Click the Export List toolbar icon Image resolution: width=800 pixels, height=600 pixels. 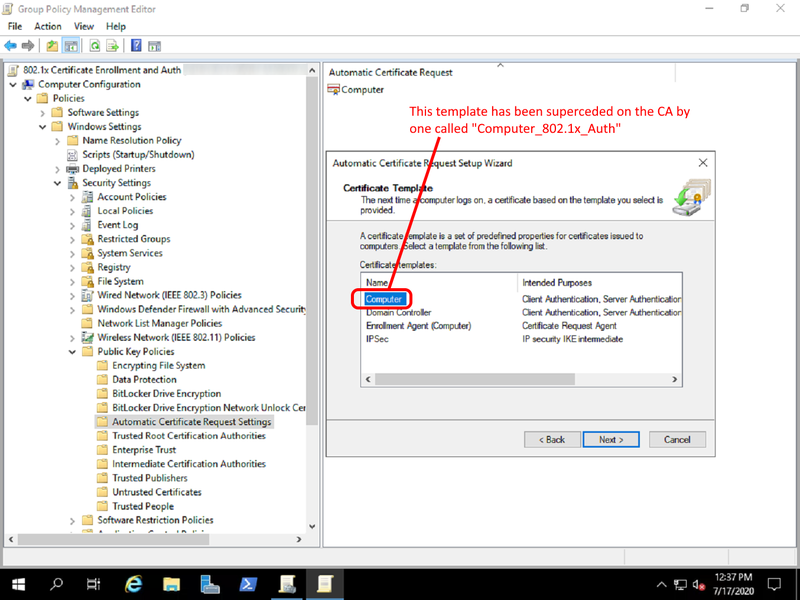click(112, 46)
